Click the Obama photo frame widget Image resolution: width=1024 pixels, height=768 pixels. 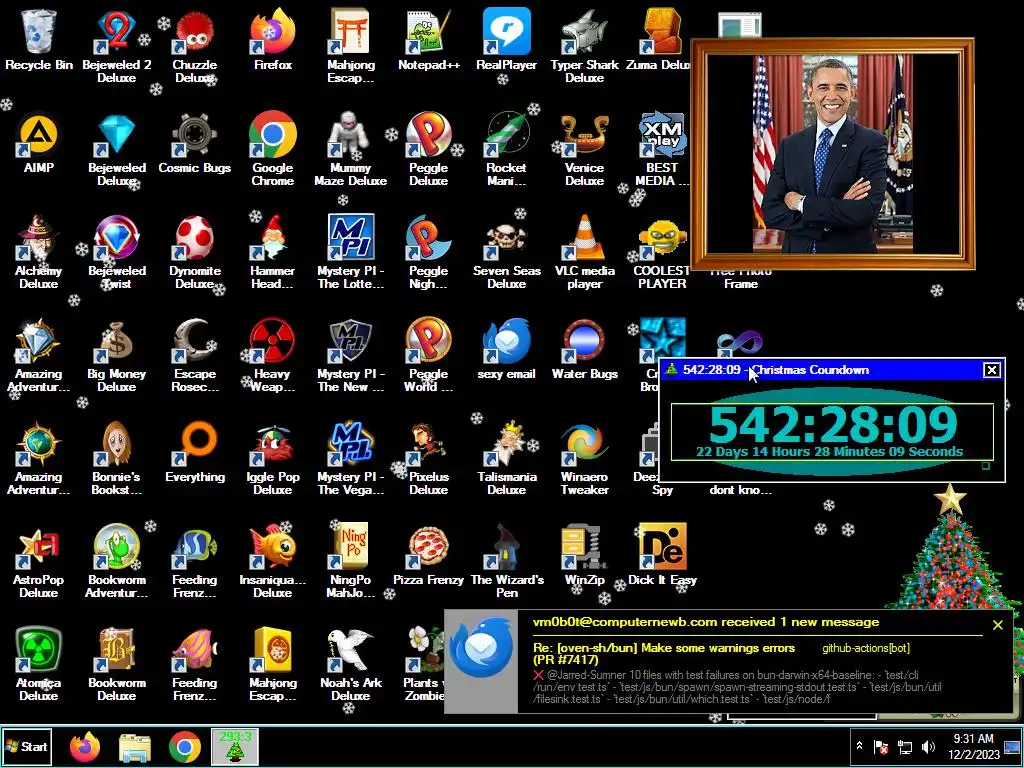pos(833,154)
